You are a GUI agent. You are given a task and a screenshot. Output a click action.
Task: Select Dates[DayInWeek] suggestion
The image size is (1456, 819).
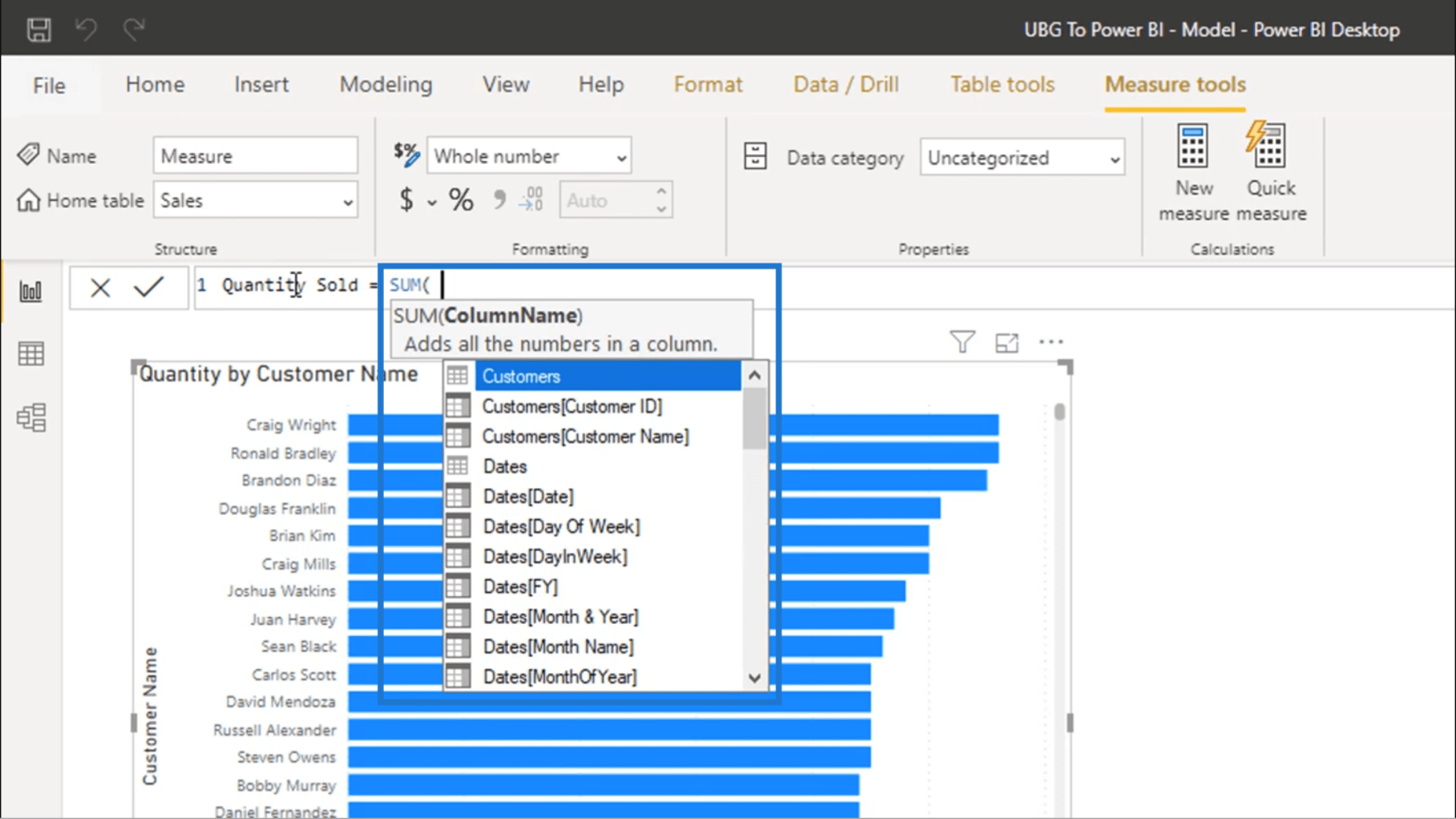pos(593,556)
